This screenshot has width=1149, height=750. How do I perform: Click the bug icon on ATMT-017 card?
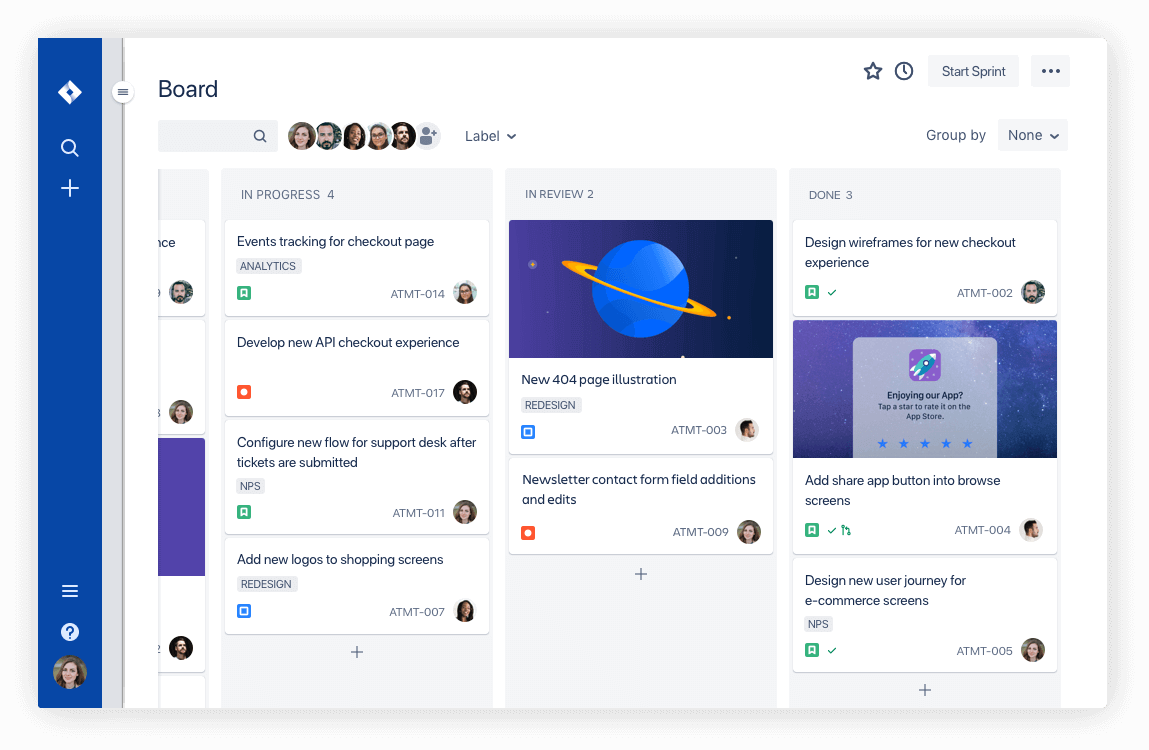click(244, 392)
